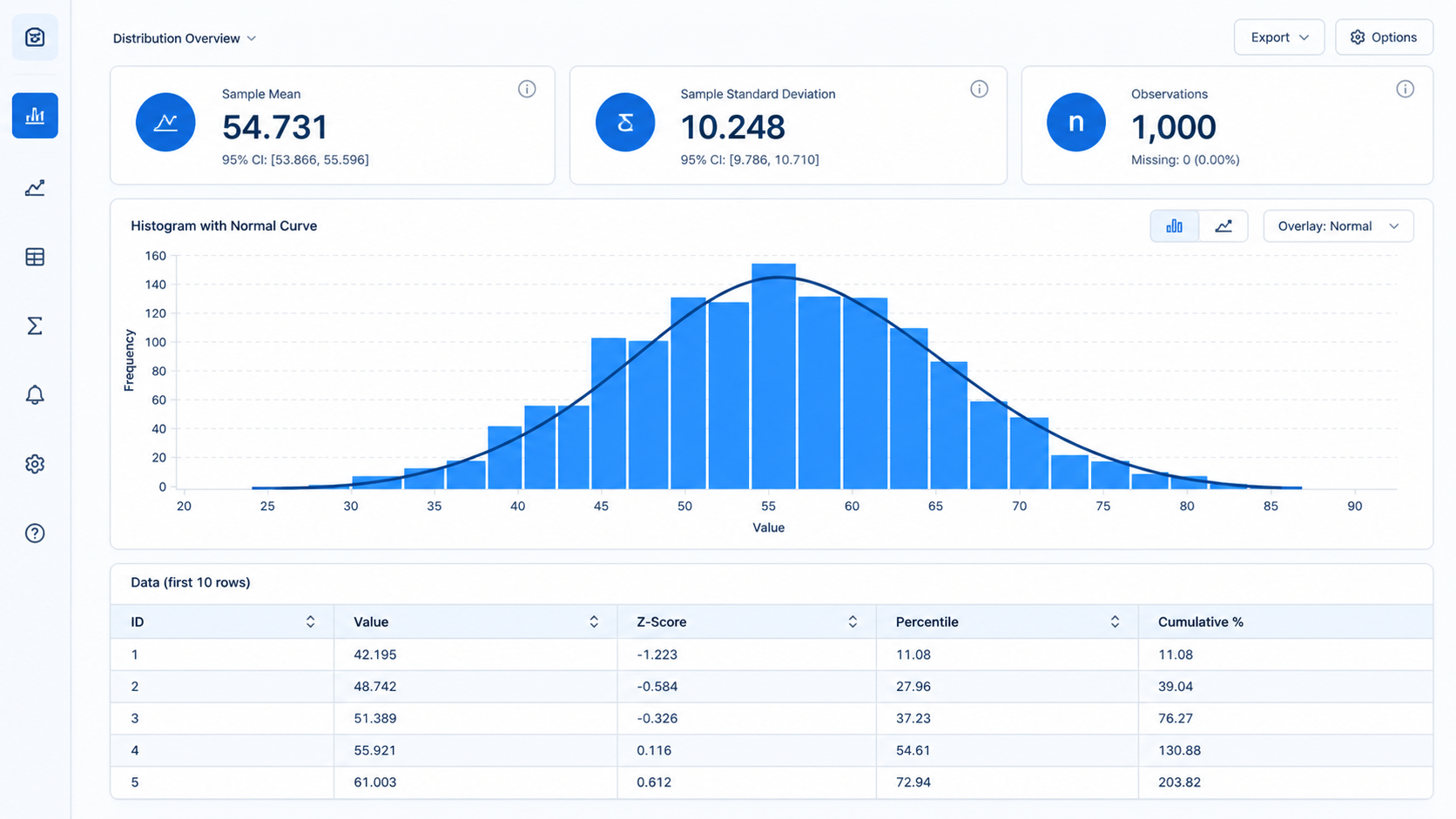This screenshot has height=819, width=1456.
Task: Click the tallest histogram bar at 55
Action: [774, 376]
